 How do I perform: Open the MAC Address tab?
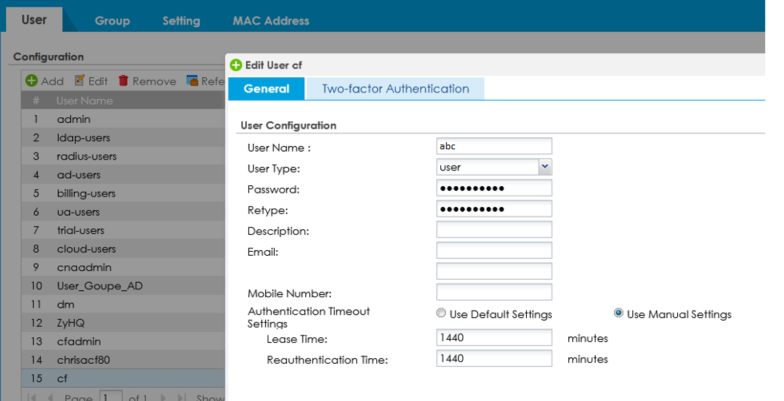click(270, 20)
